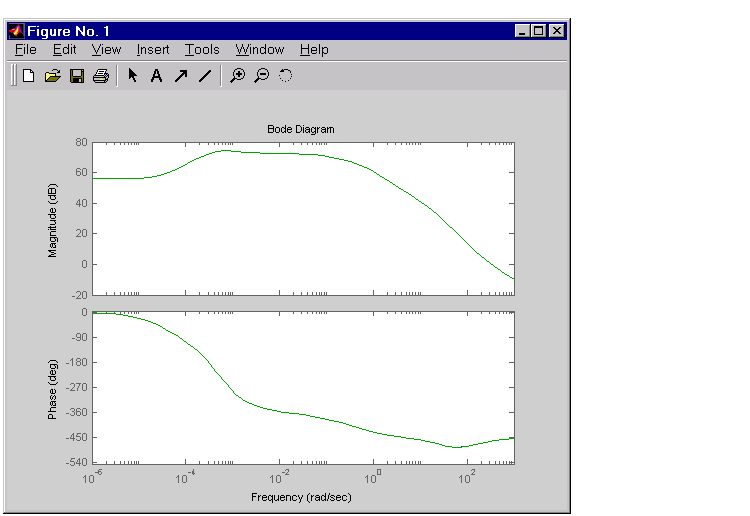Toggle the Zoom Out magnifier tool

(261, 75)
